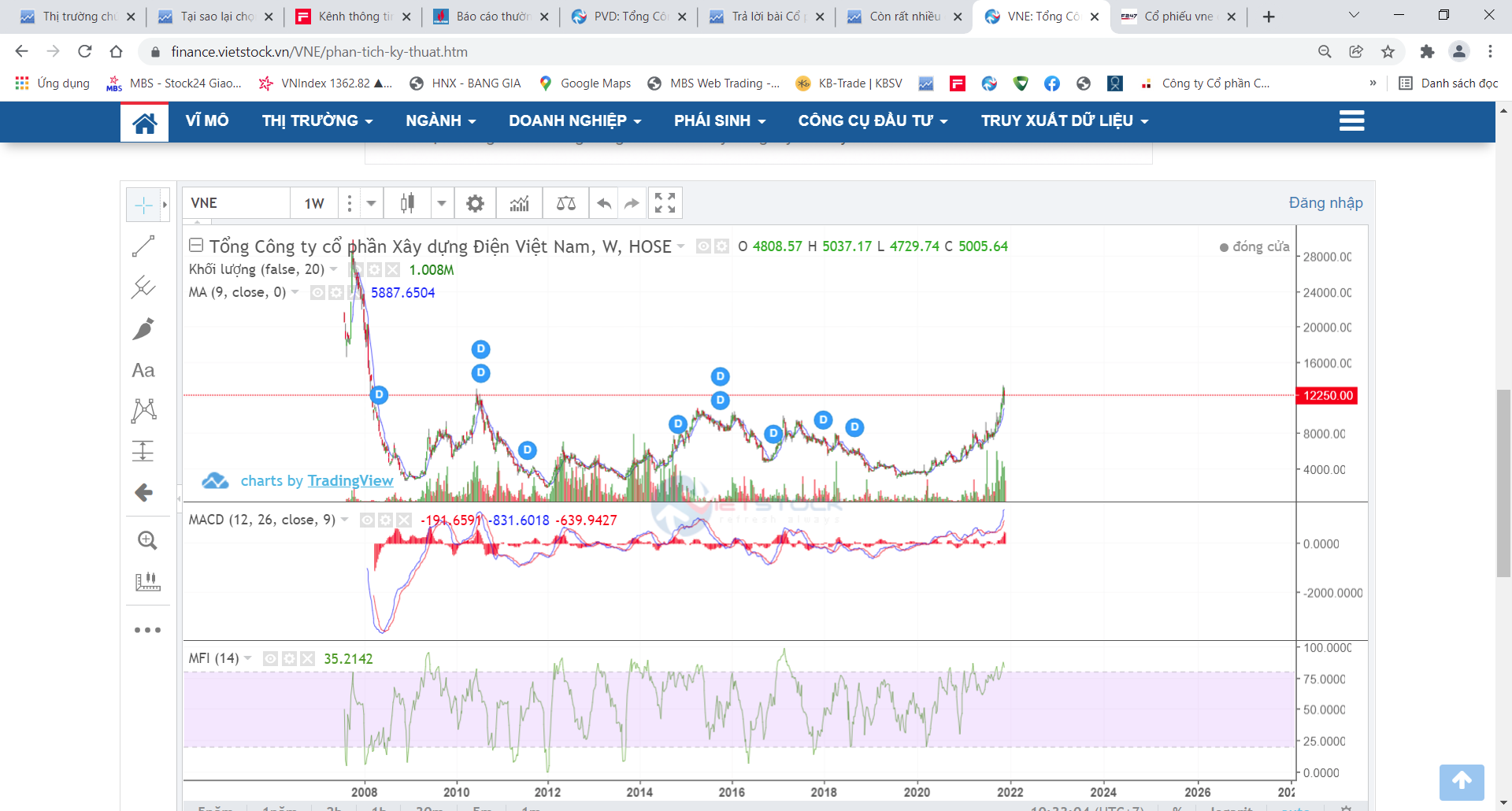Expand the interval dropdown arrow

(x=371, y=203)
